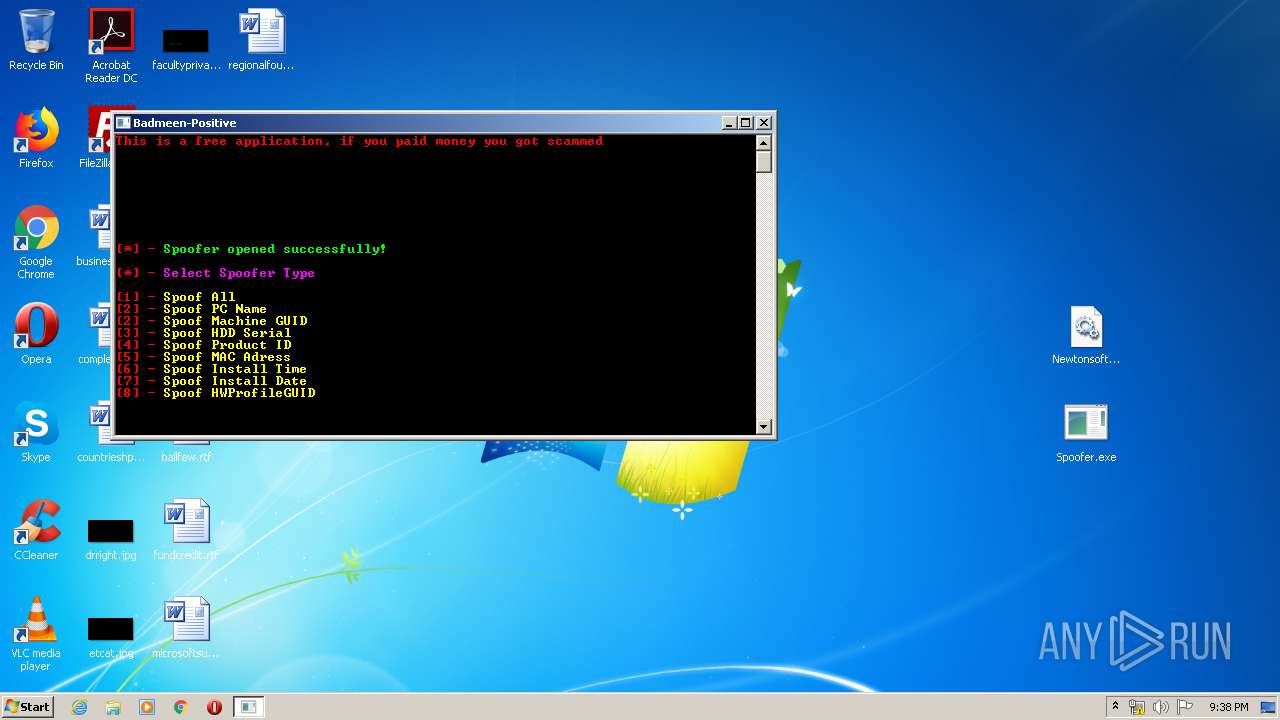The width and height of the screenshot is (1280, 720).
Task: Click the 'Spoof PC Name' line
Action: (192, 309)
